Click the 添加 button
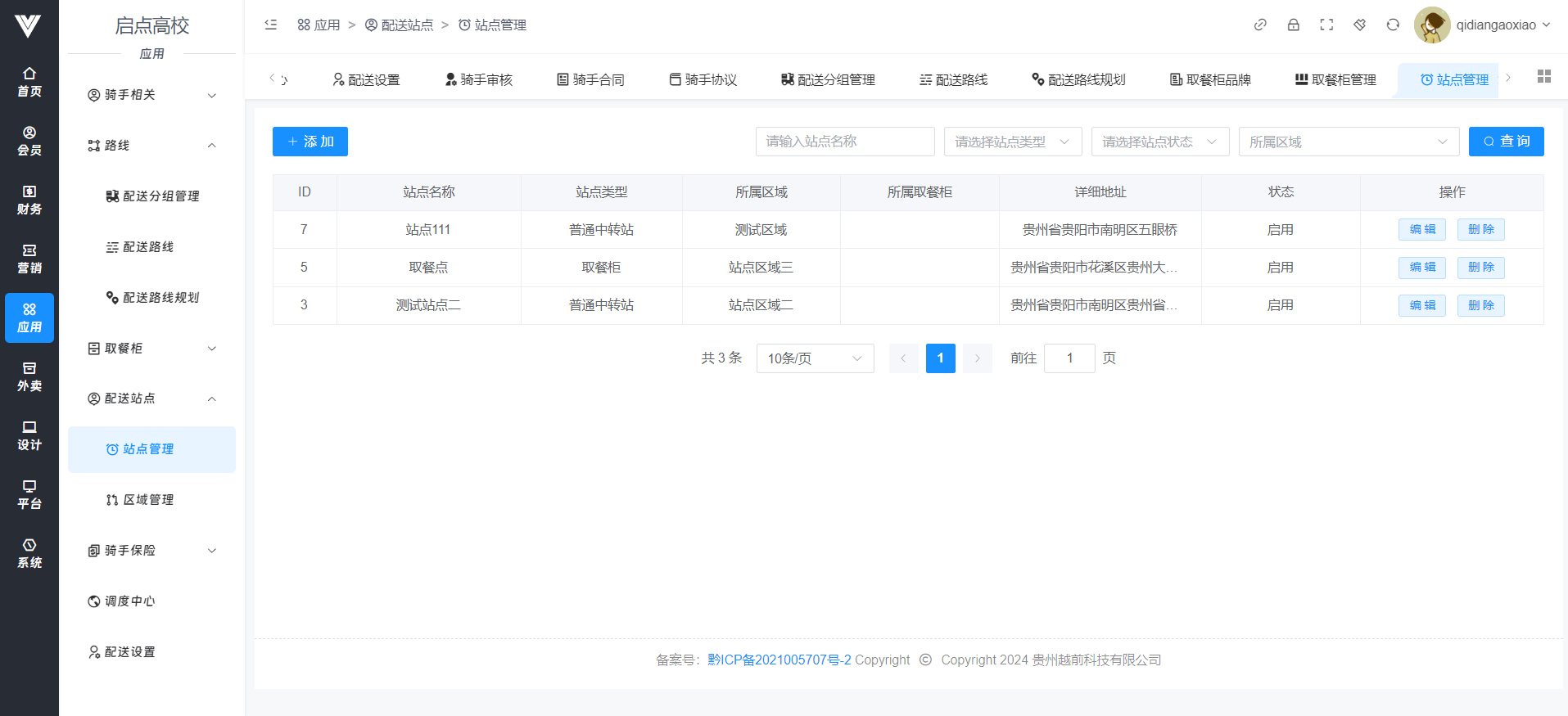Viewport: 1568px width, 716px height. pyautogui.click(x=310, y=142)
